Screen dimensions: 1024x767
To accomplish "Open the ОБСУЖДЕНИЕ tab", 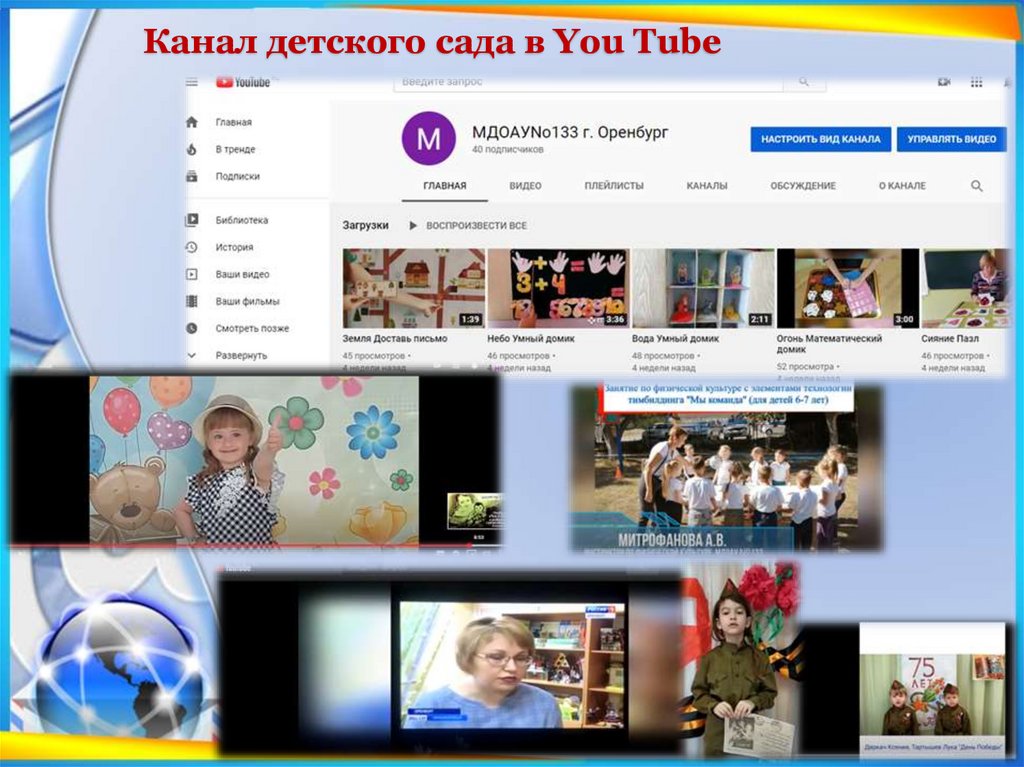I will click(803, 186).
